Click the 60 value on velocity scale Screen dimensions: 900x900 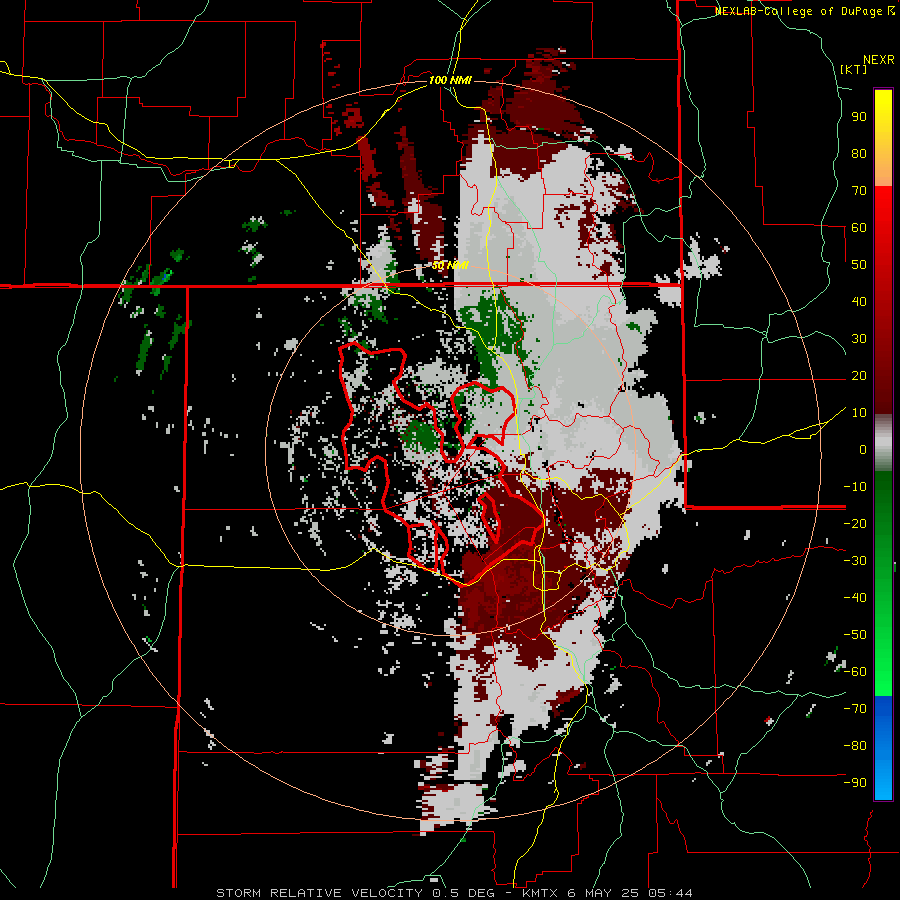point(859,228)
